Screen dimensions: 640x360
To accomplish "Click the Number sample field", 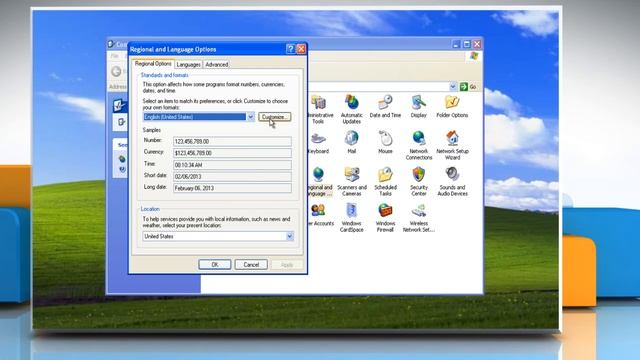I will [x=232, y=141].
